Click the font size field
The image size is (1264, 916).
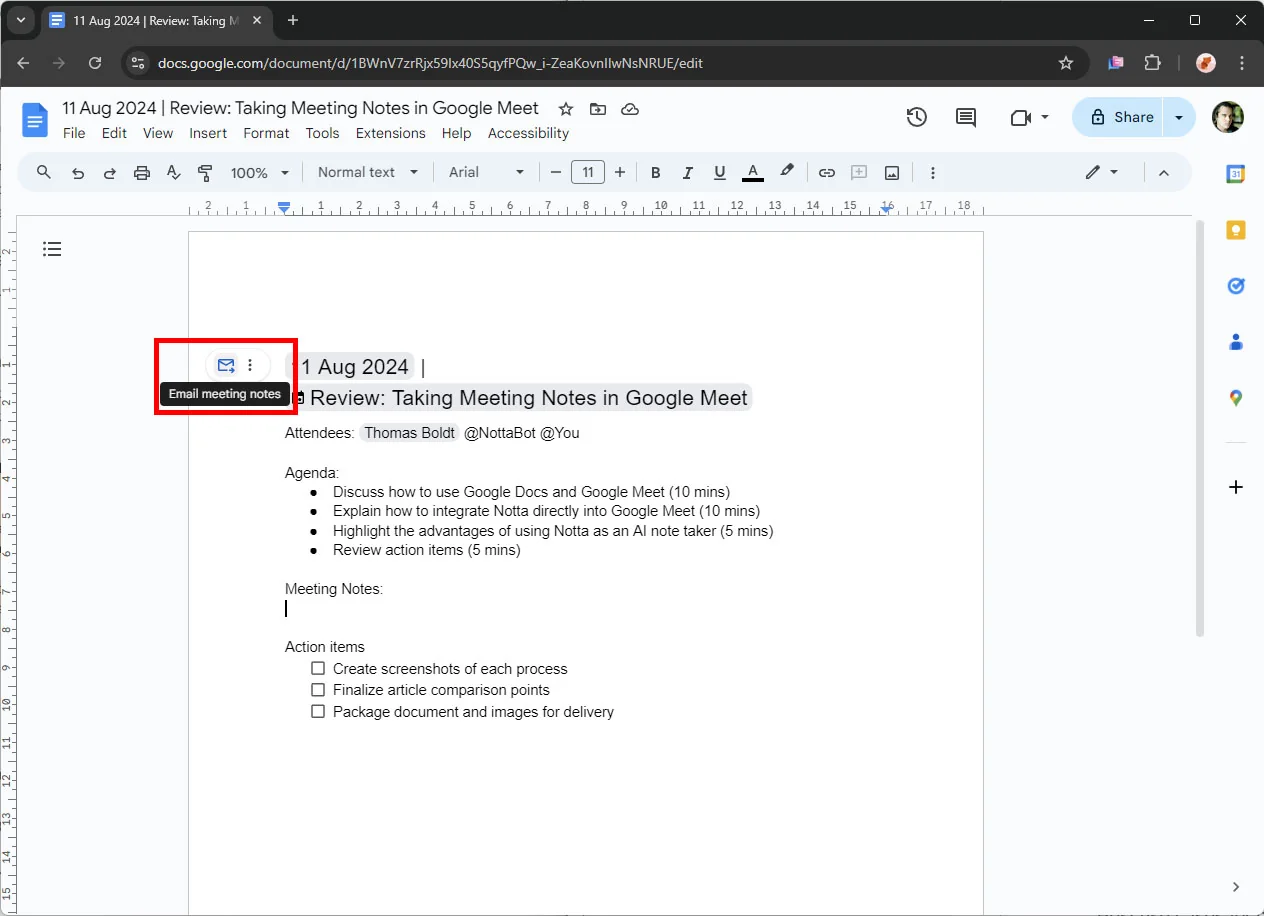(588, 173)
